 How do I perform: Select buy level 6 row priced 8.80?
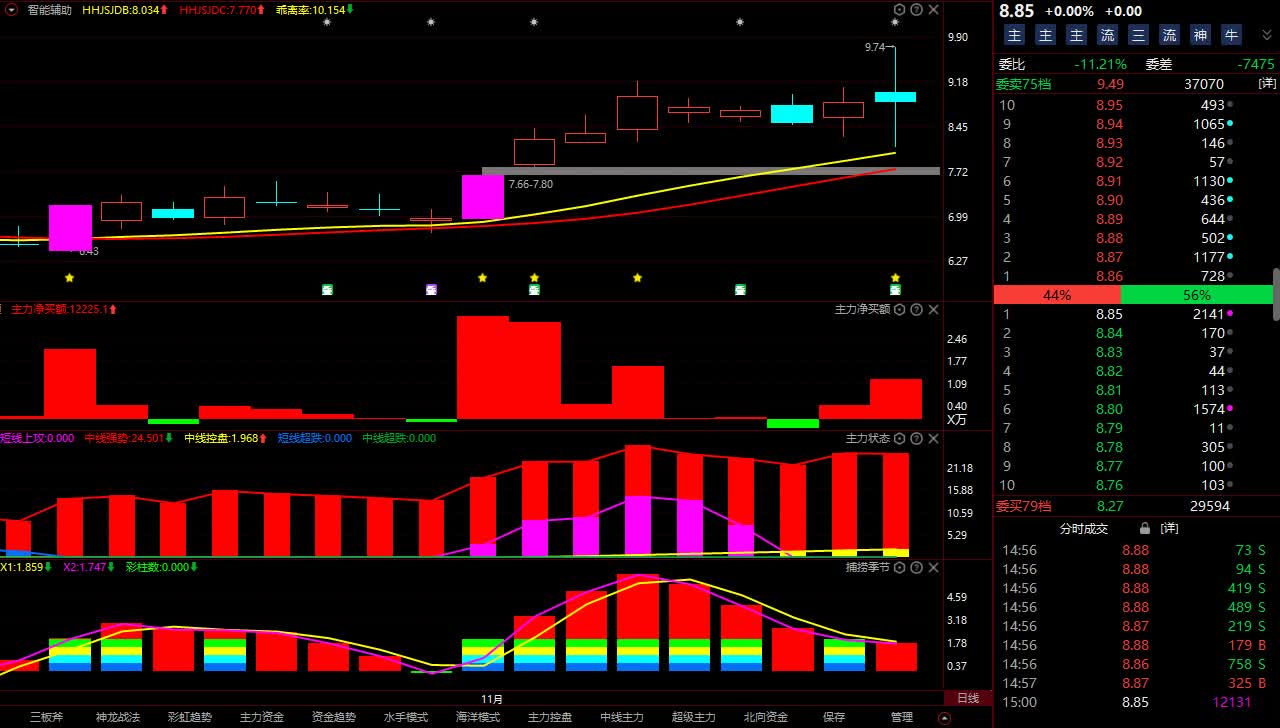(x=1132, y=409)
